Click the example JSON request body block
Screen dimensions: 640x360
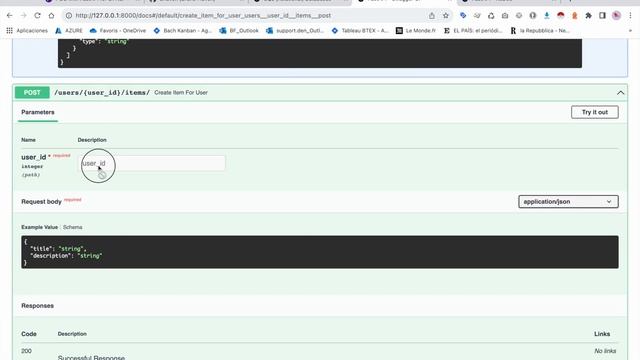pyautogui.click(x=320, y=252)
